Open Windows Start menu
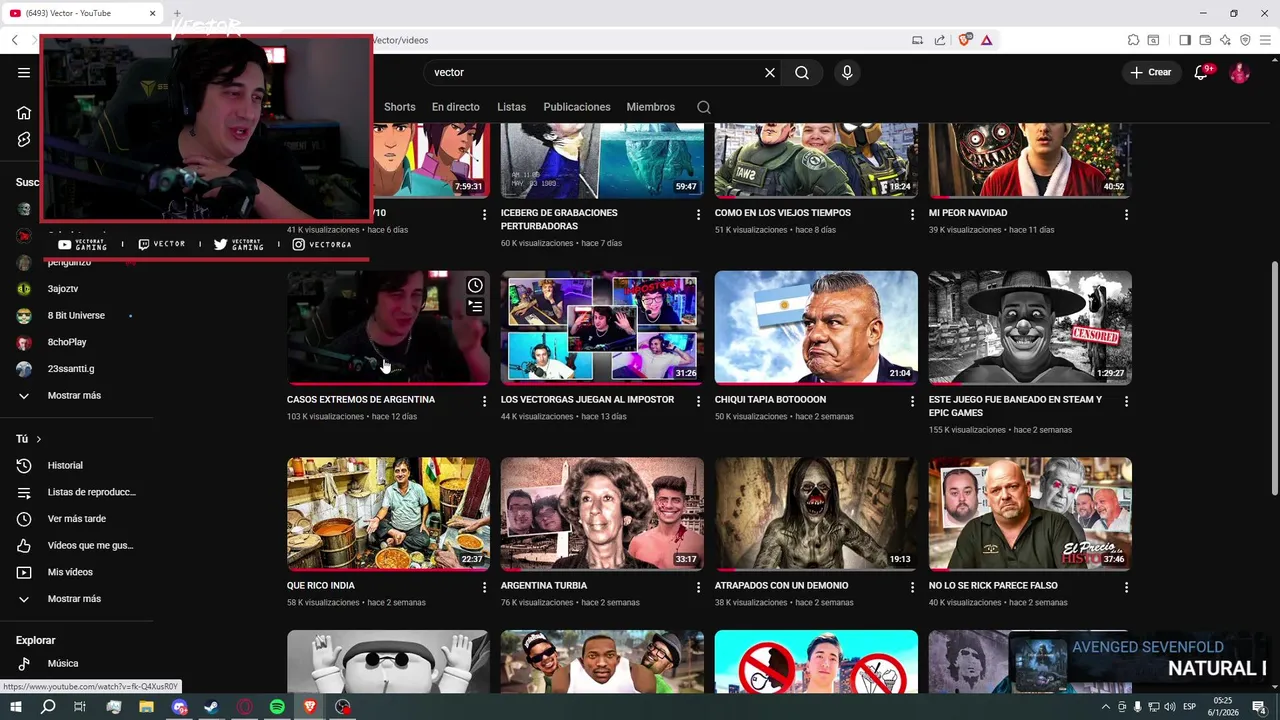1280x720 pixels. [16, 707]
